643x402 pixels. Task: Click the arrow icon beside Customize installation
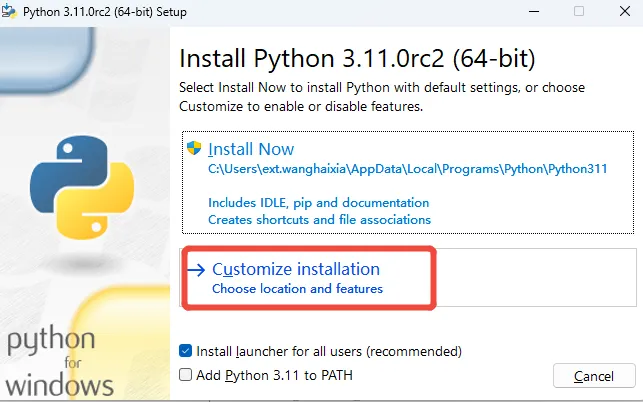(x=196, y=269)
